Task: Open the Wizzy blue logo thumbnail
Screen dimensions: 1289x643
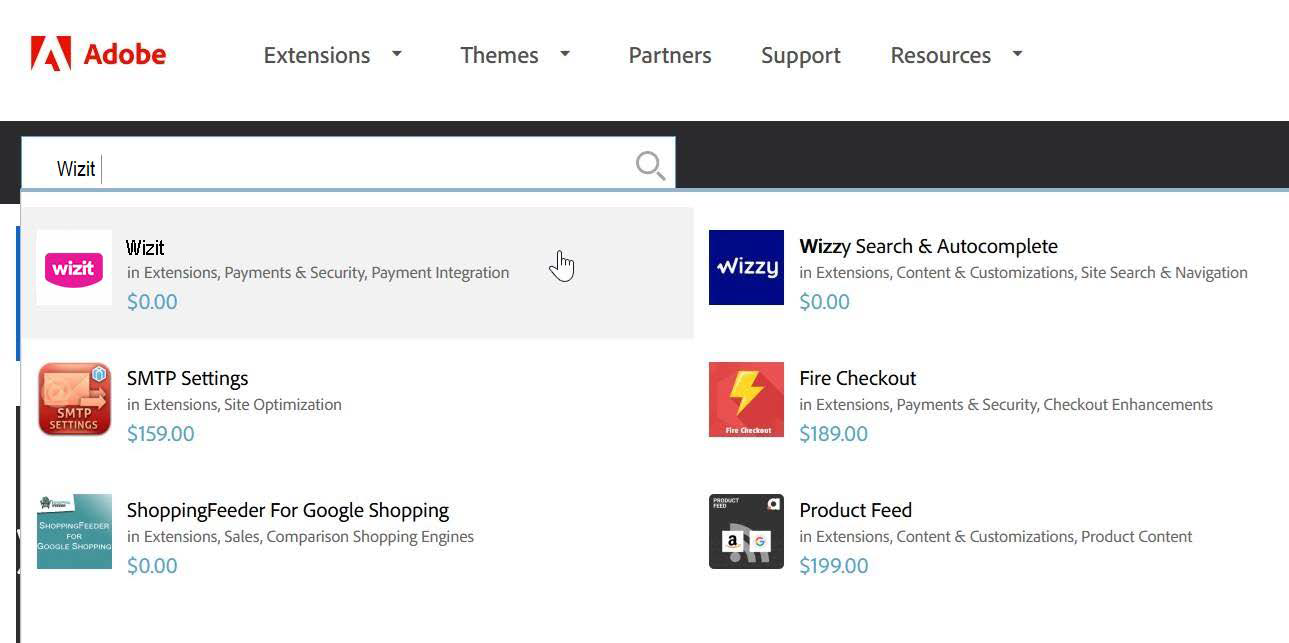Action: 746,267
